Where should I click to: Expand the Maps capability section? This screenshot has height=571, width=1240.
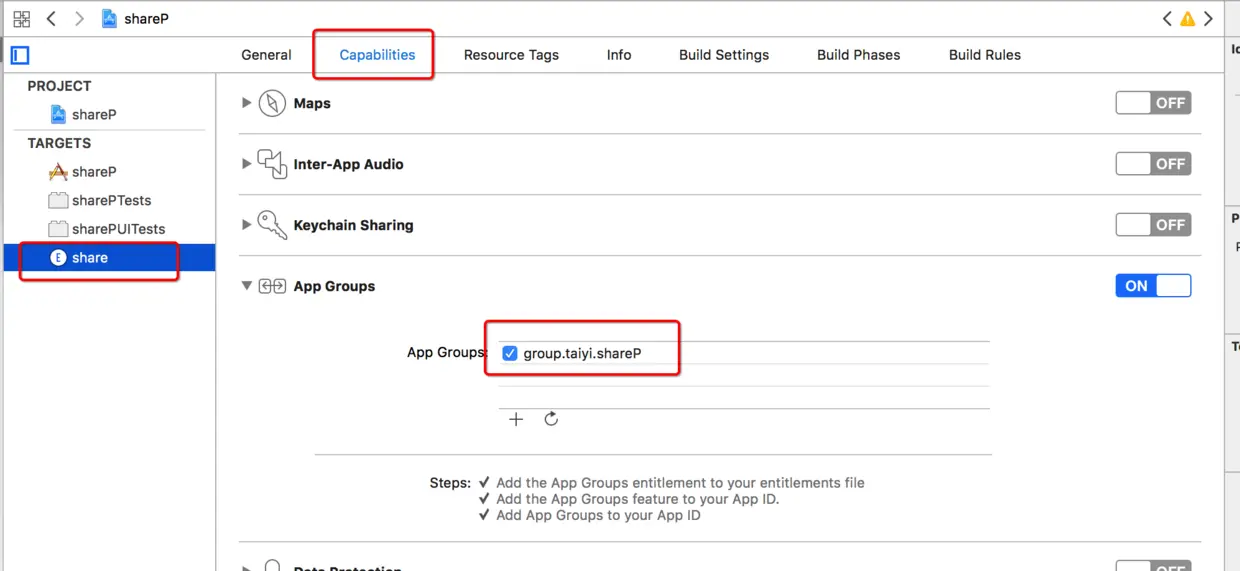coord(246,103)
